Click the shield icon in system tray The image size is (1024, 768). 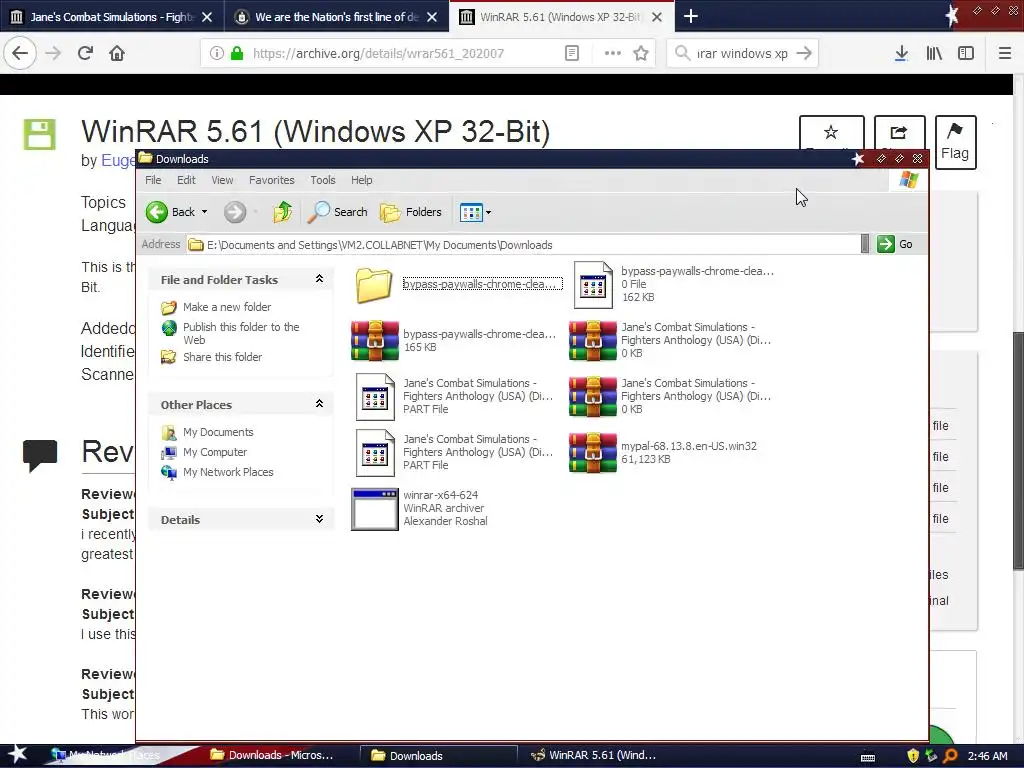coord(913,756)
